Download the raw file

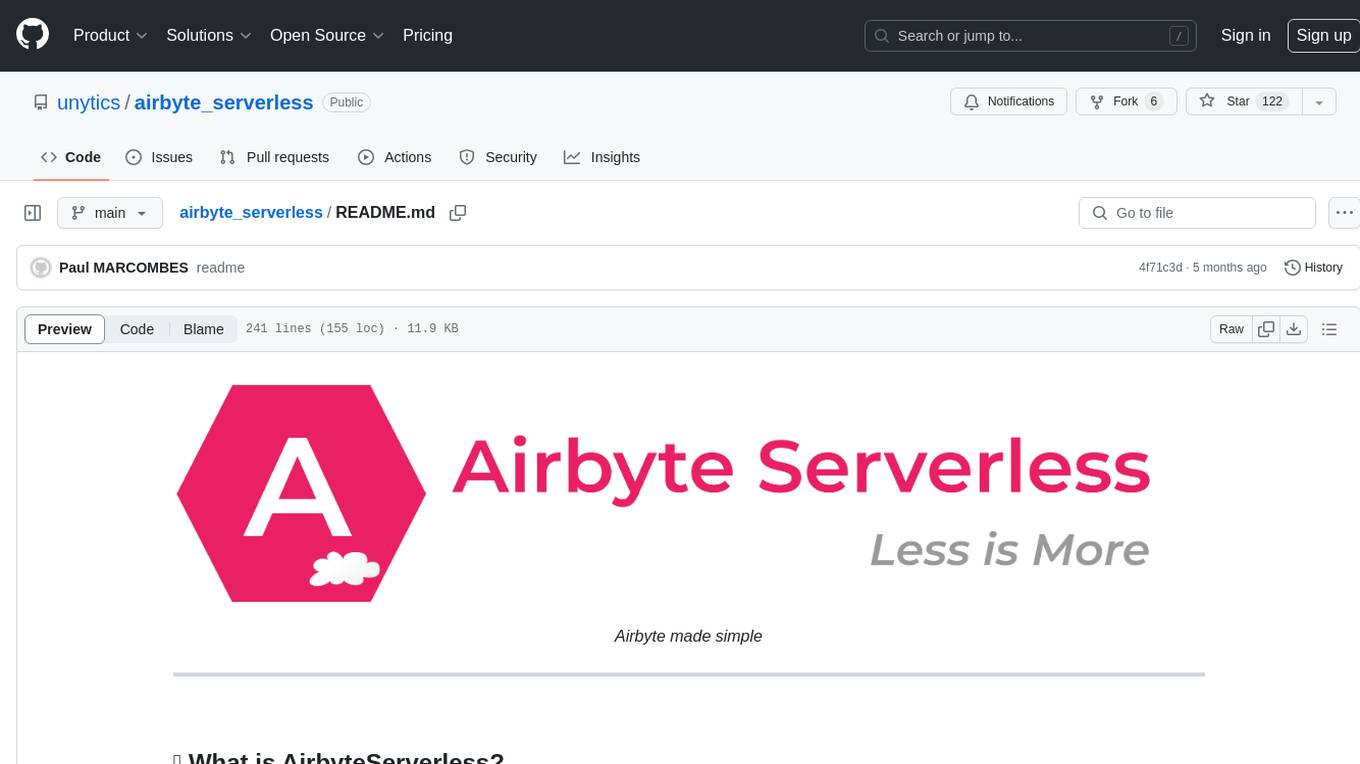[1294, 329]
